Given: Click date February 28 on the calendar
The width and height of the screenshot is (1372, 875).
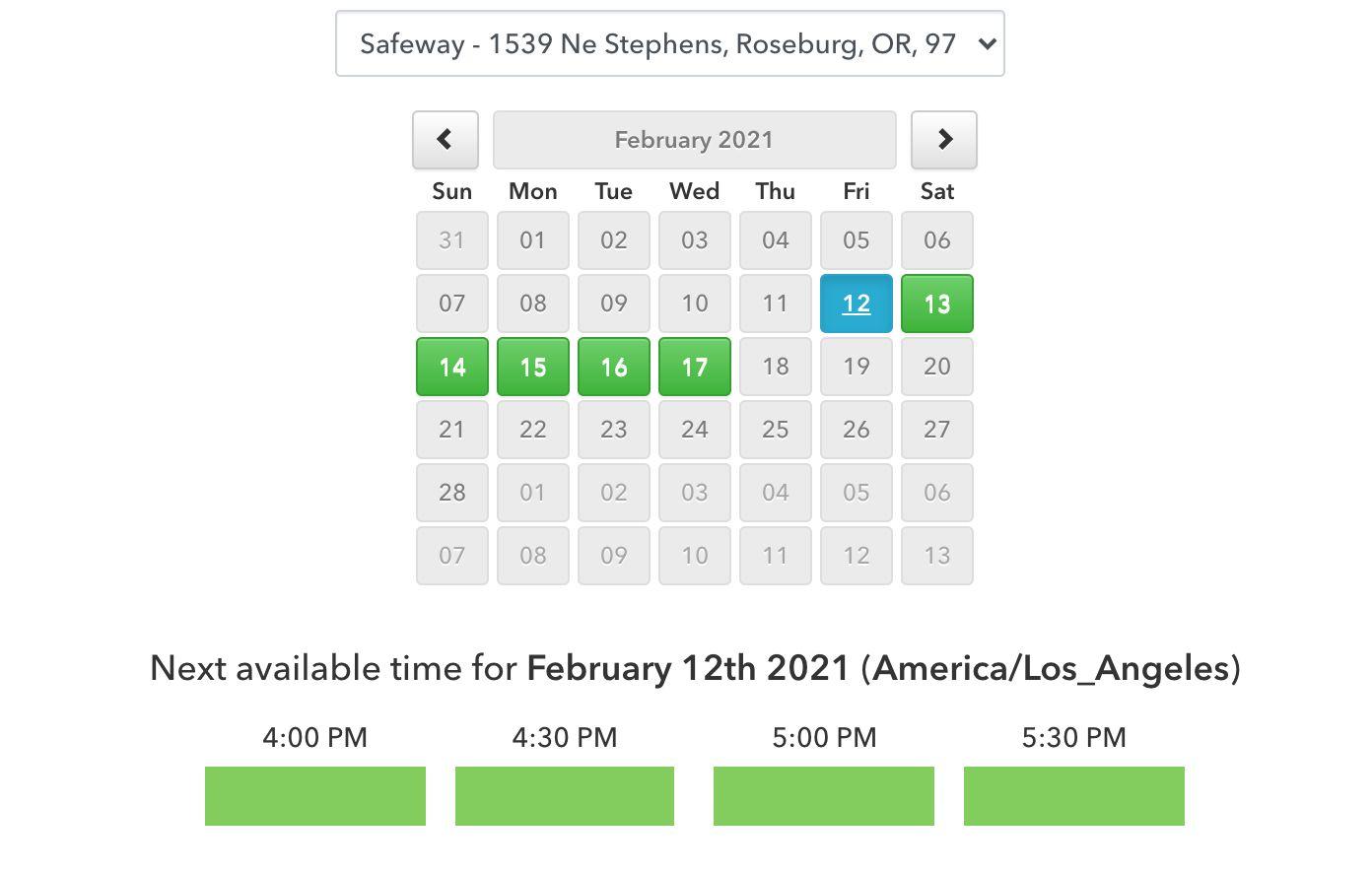Looking at the screenshot, I should point(452,493).
